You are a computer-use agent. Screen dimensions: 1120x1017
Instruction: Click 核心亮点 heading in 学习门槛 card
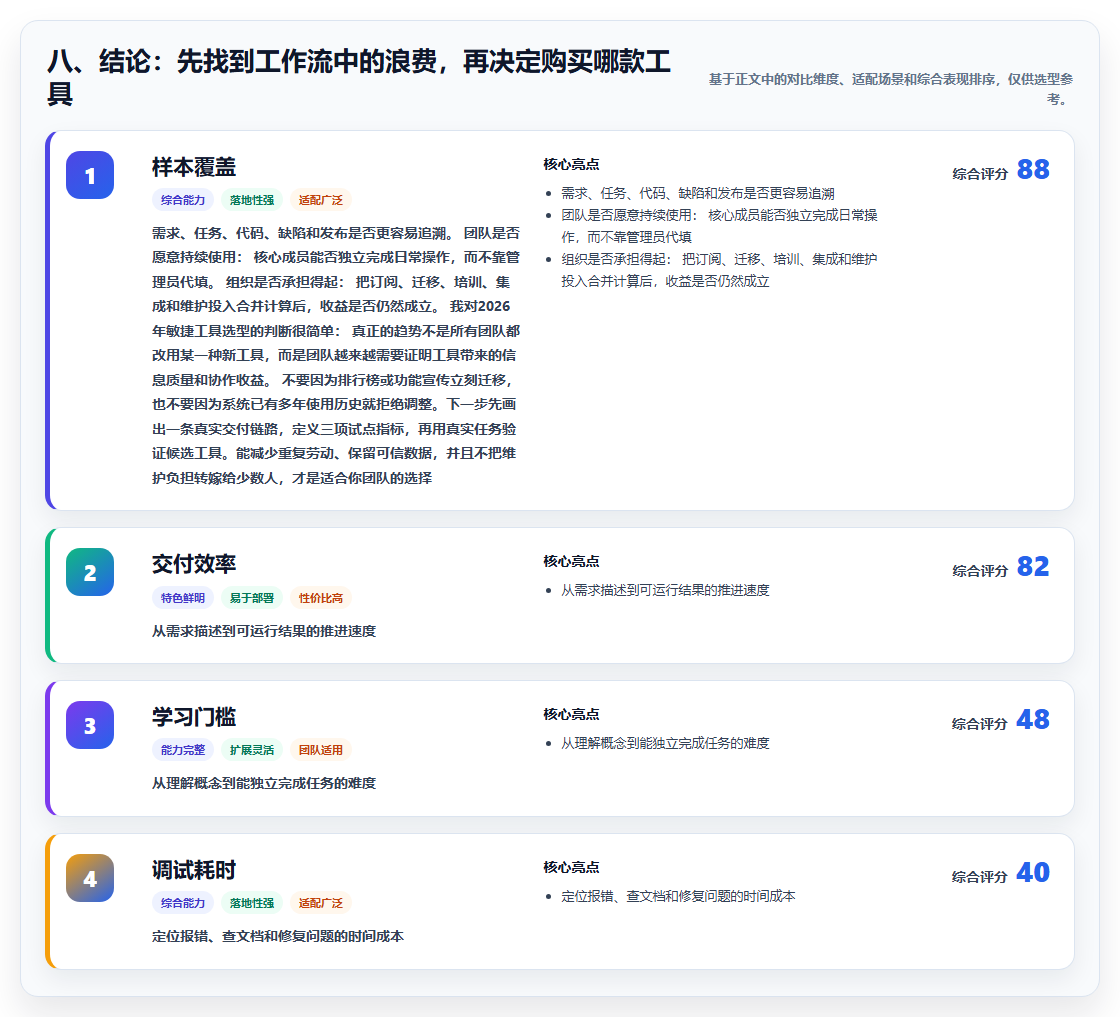[571, 714]
